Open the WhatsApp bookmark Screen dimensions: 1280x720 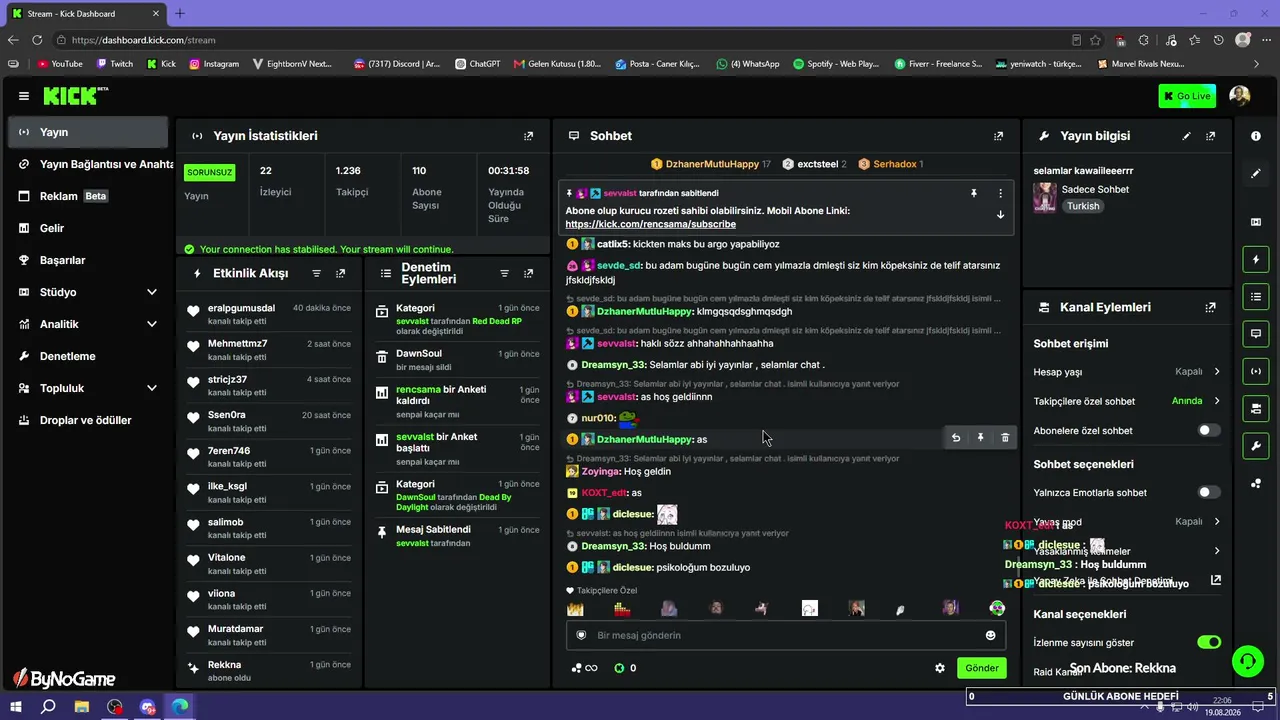tap(748, 64)
